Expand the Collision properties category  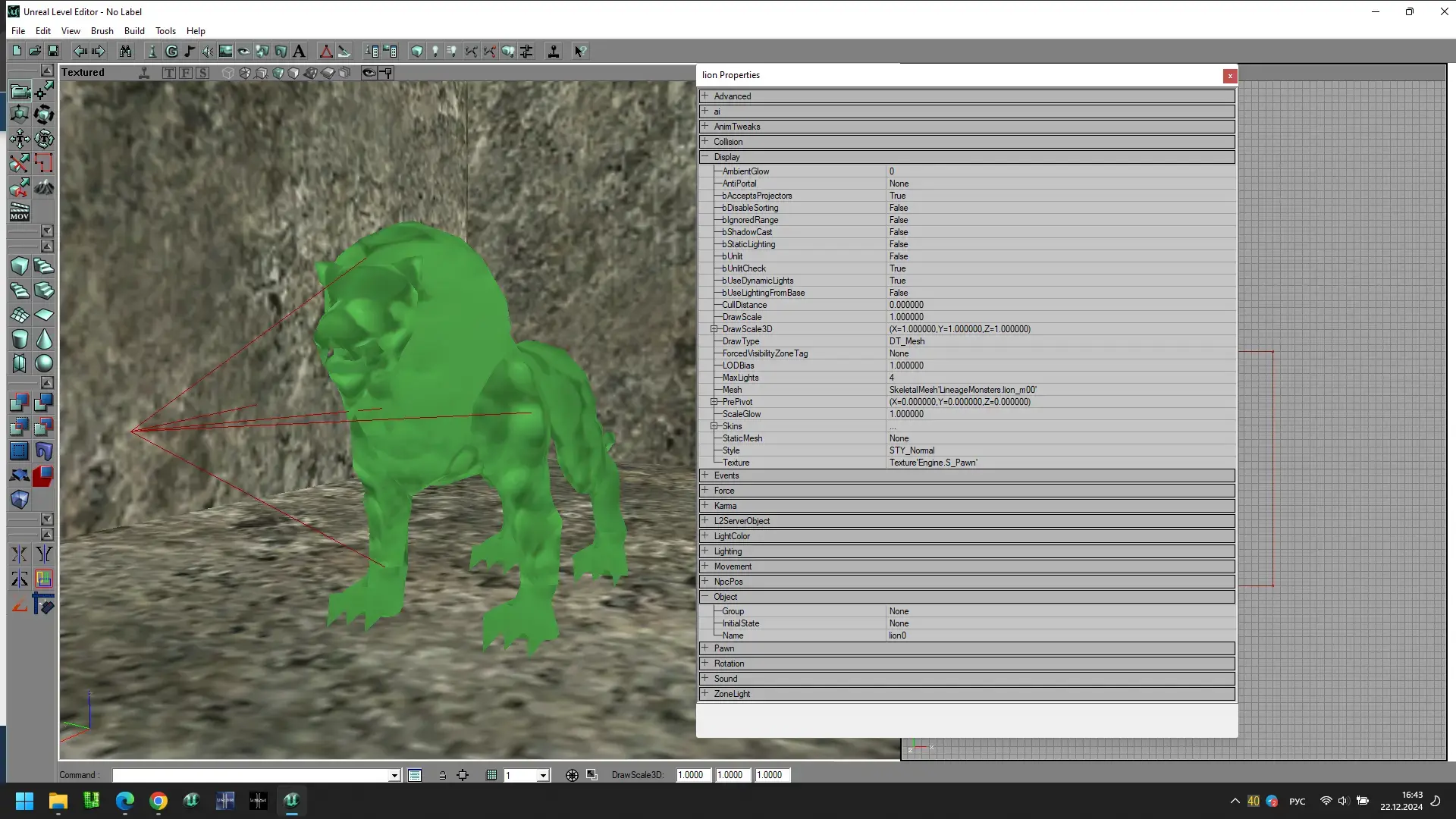coord(704,141)
